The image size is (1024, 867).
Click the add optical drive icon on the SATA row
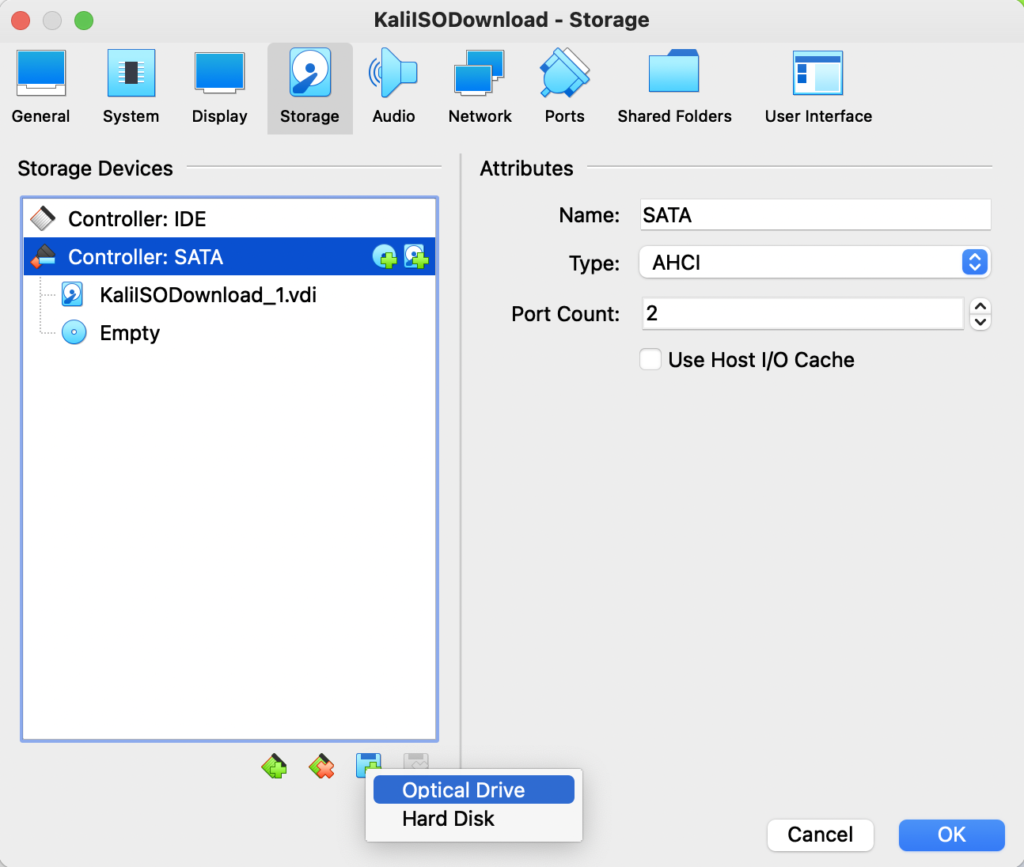click(385, 257)
